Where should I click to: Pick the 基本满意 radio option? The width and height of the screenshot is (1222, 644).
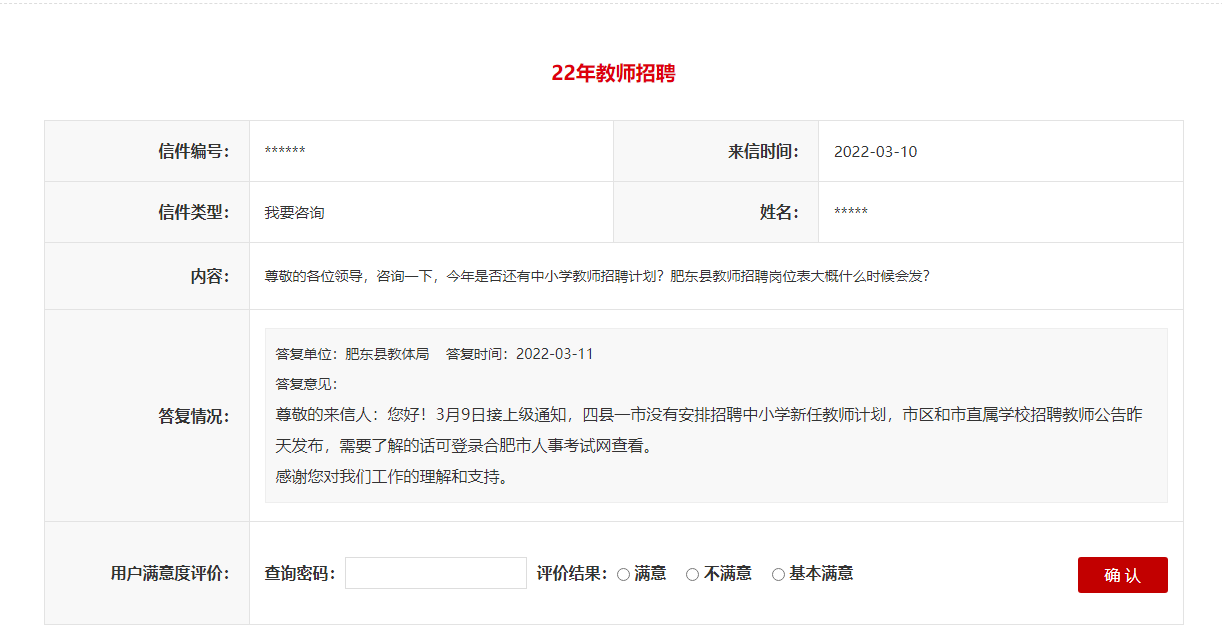pyautogui.click(x=779, y=574)
